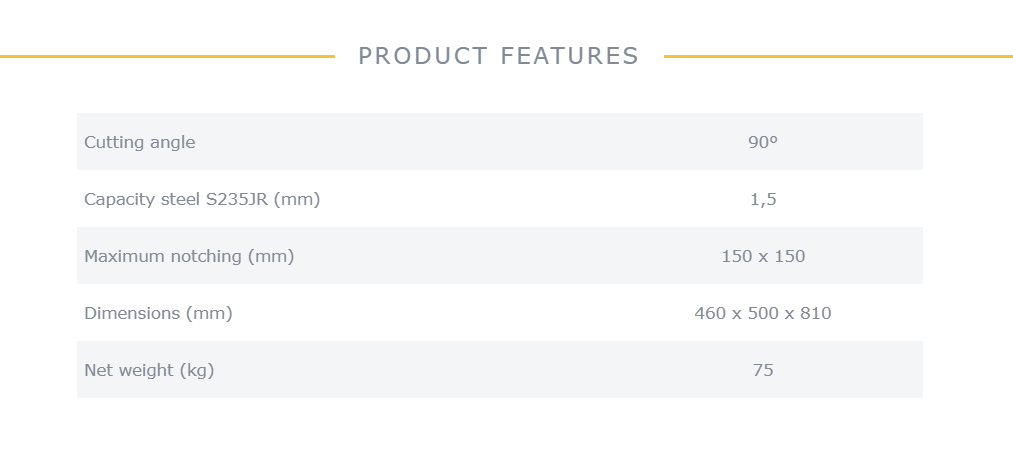Click the 150 x 150 notching value
1013x462 pixels.
pyautogui.click(x=763, y=257)
